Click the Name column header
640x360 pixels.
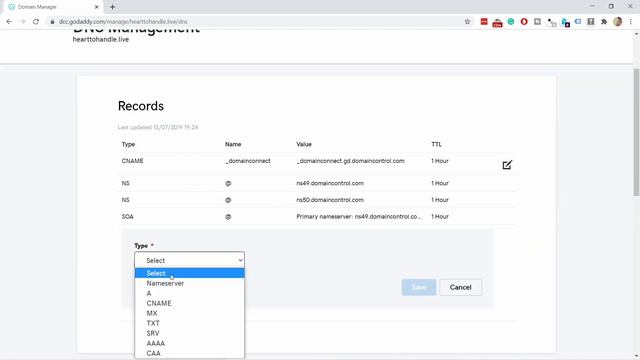pyautogui.click(x=233, y=144)
